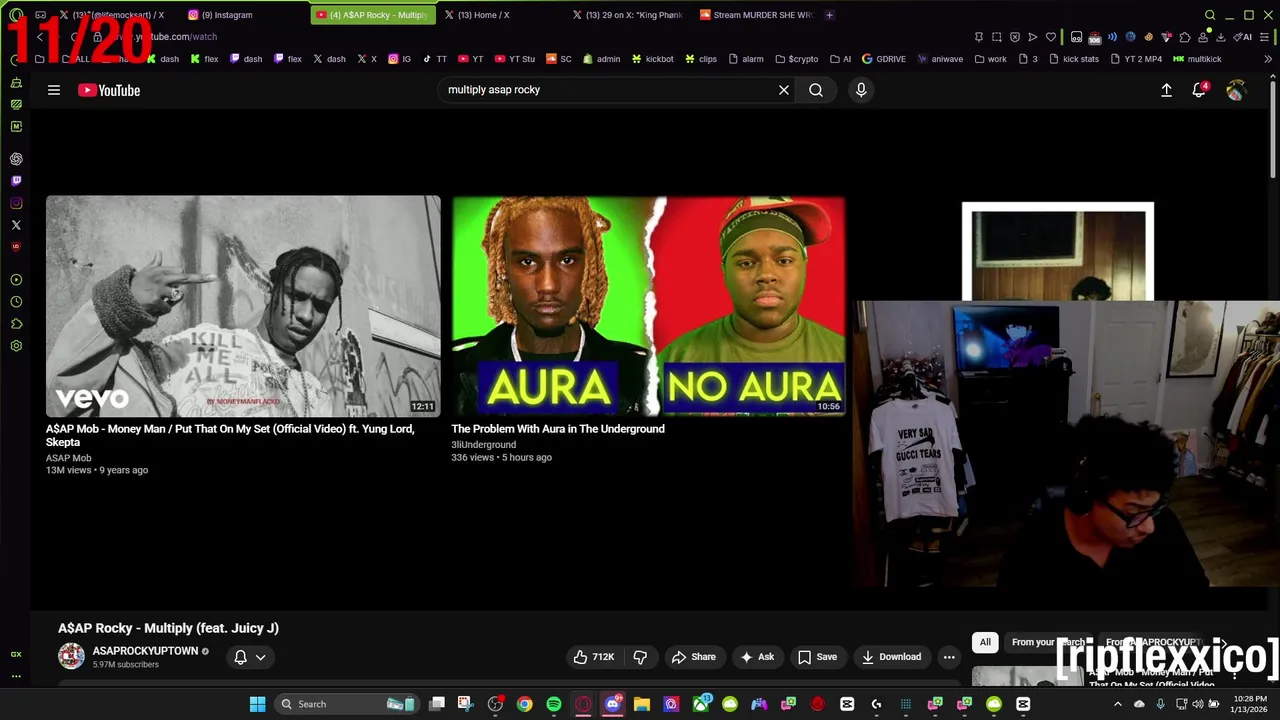Save the video to a playlist
Image resolution: width=1280 pixels, height=720 pixels.
point(817,657)
